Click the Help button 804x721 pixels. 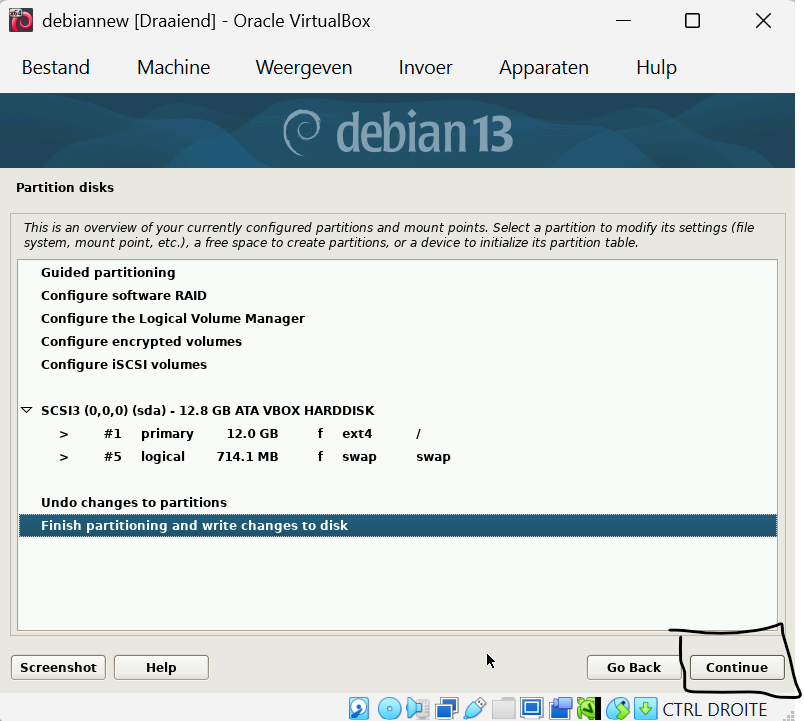click(x=161, y=667)
